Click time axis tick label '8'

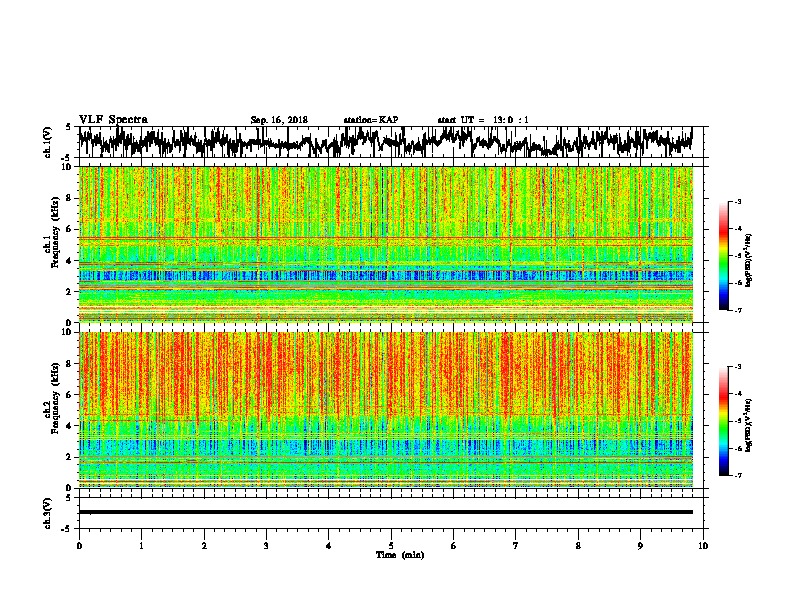tap(578, 546)
